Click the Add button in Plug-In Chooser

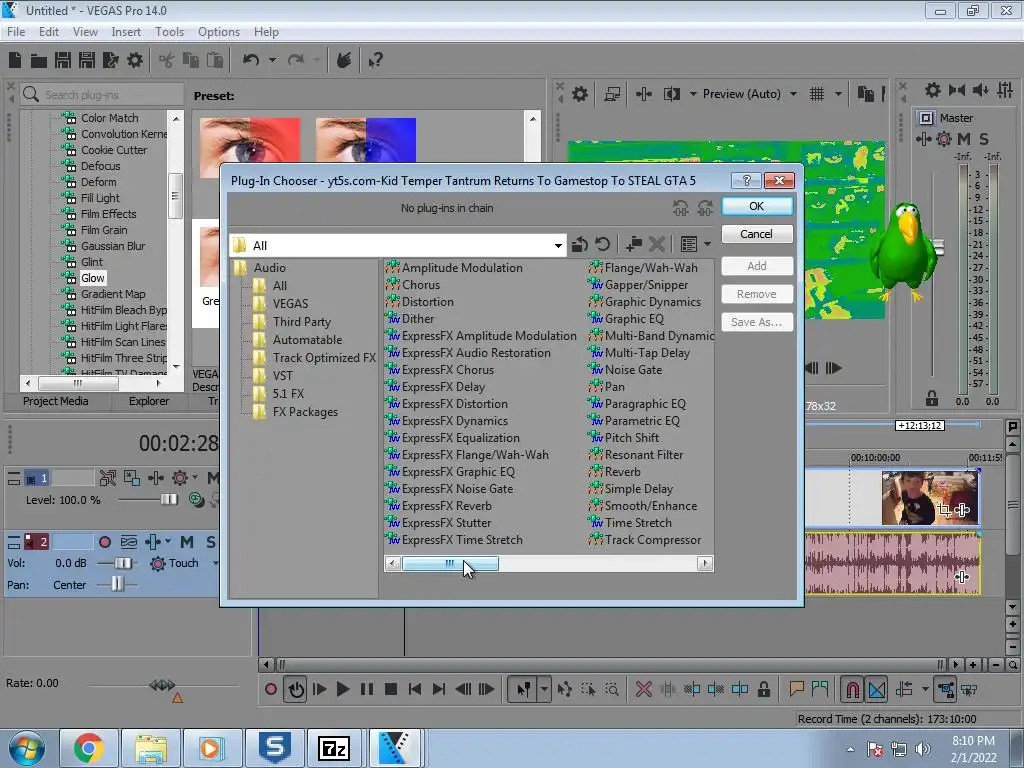[757, 266]
